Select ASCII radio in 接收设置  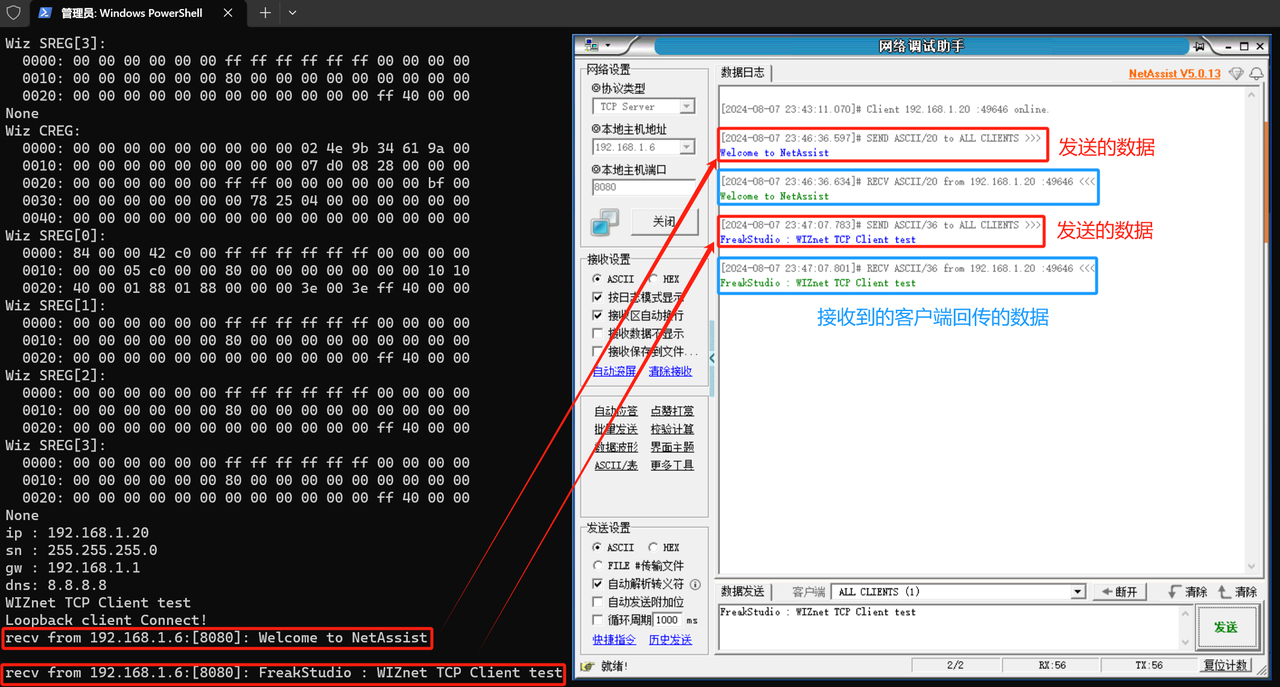[x=598, y=279]
